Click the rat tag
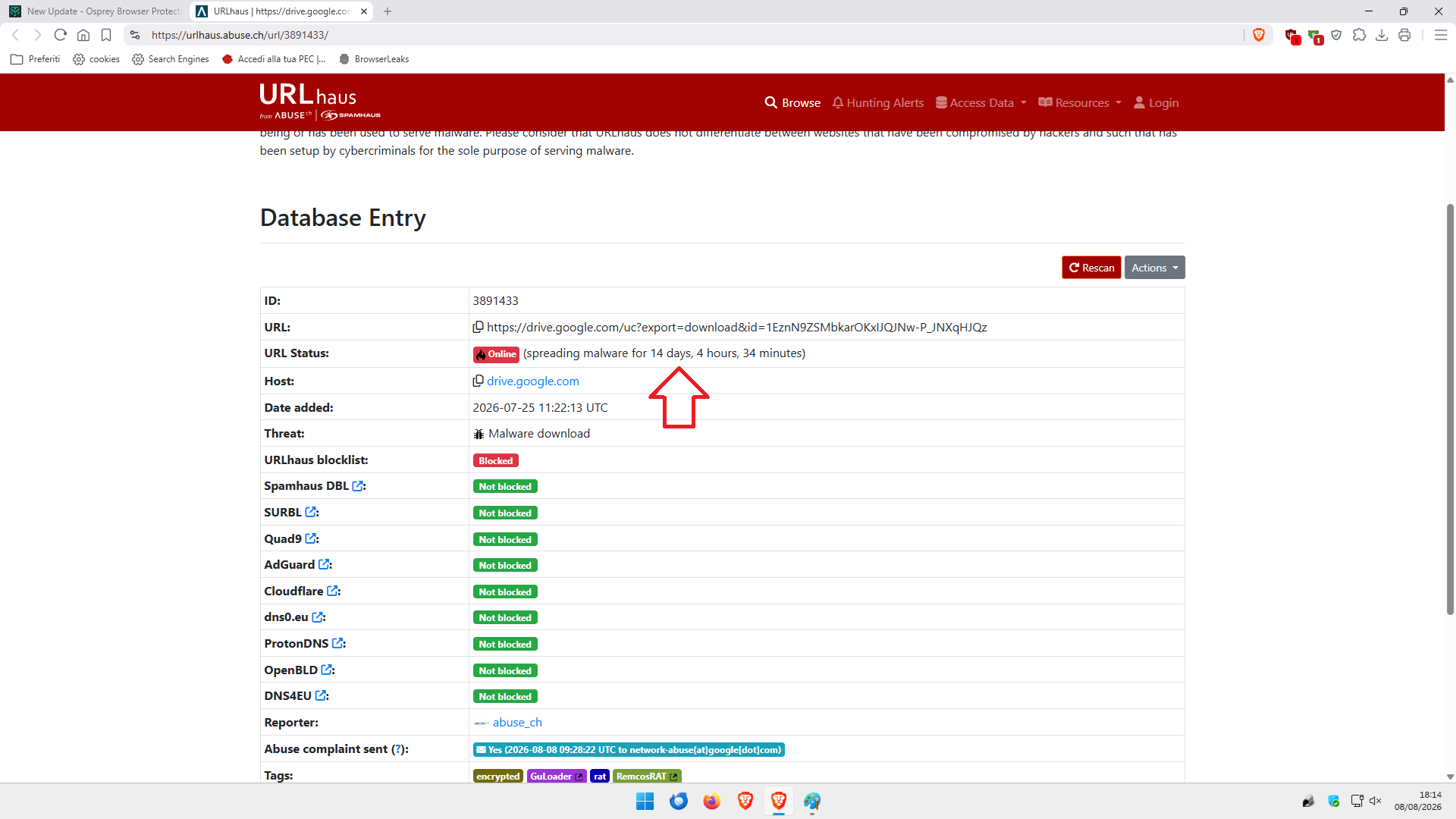Viewport: 1456px width, 819px height. 600,776
